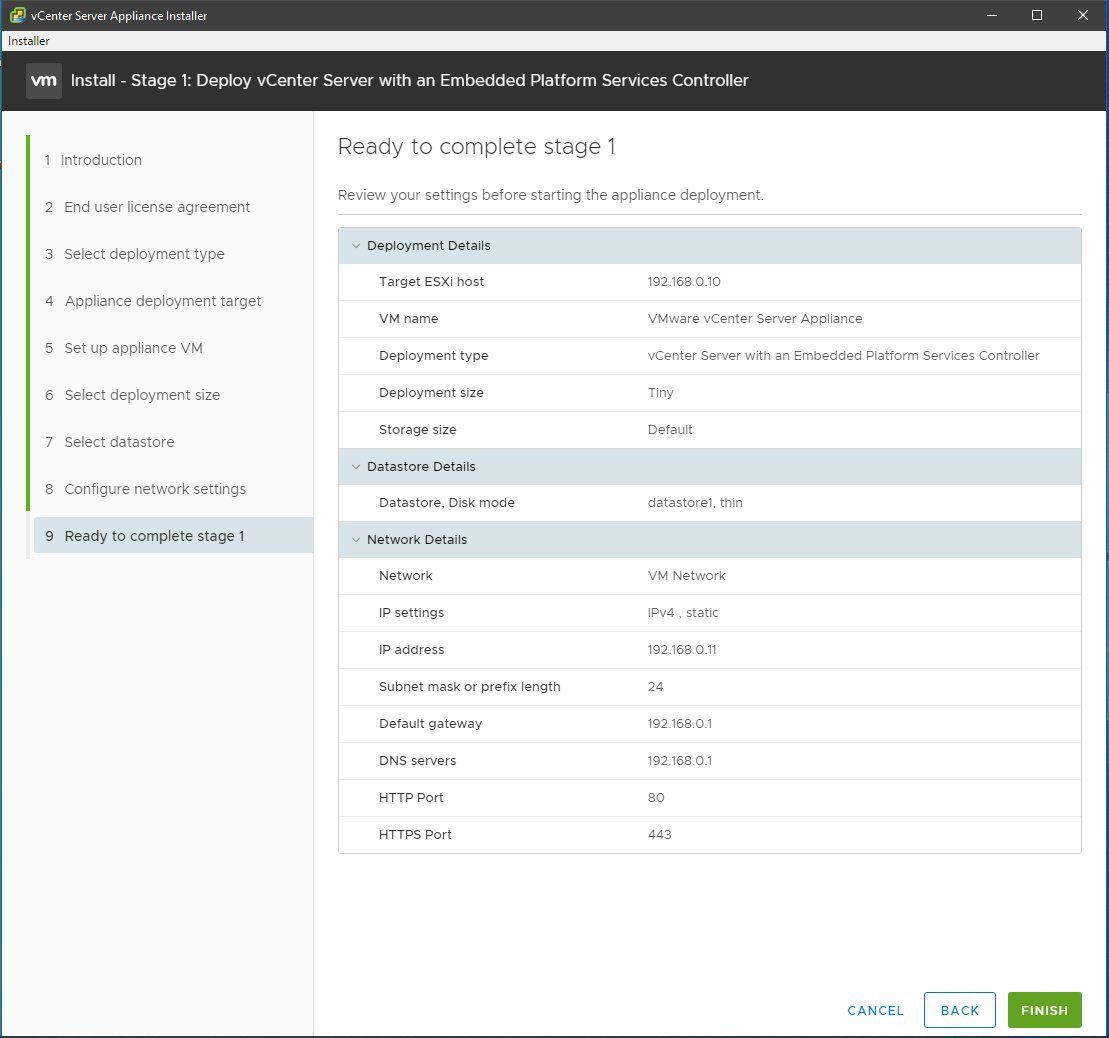Go to step 1 Introduction
The image size is (1109, 1038).
(x=93, y=160)
